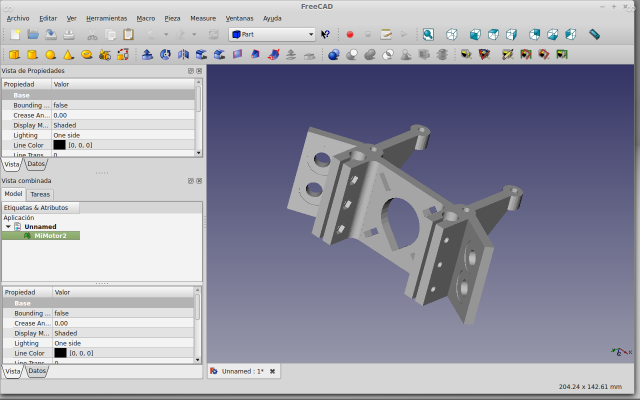Open a file with the folder icon

pyautogui.click(x=33, y=35)
